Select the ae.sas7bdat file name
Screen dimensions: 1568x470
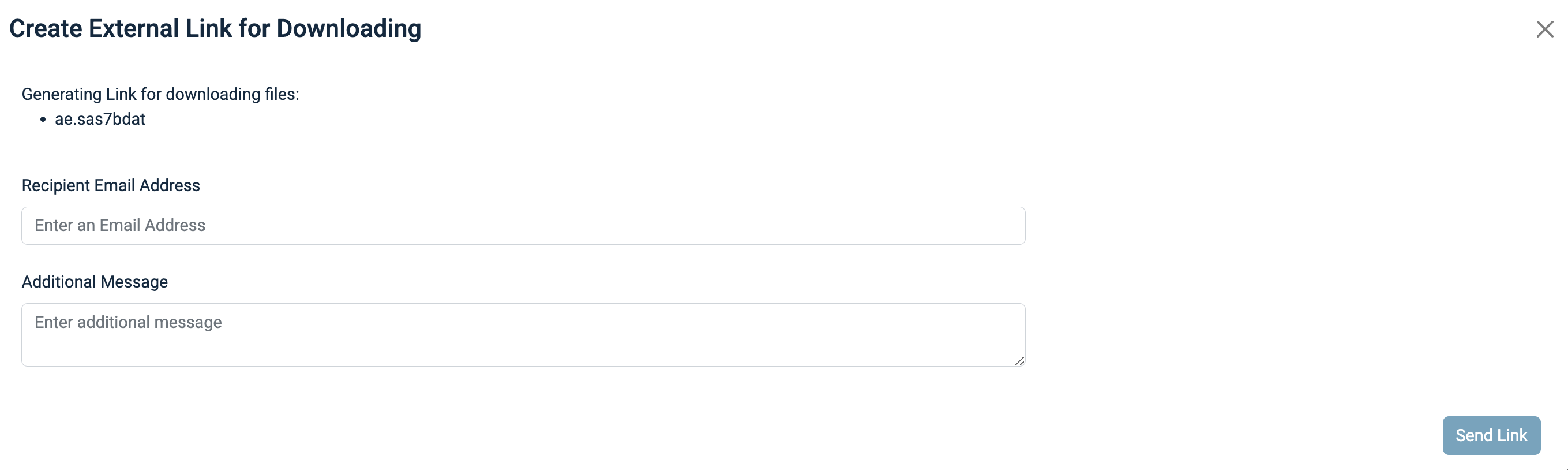click(x=100, y=120)
